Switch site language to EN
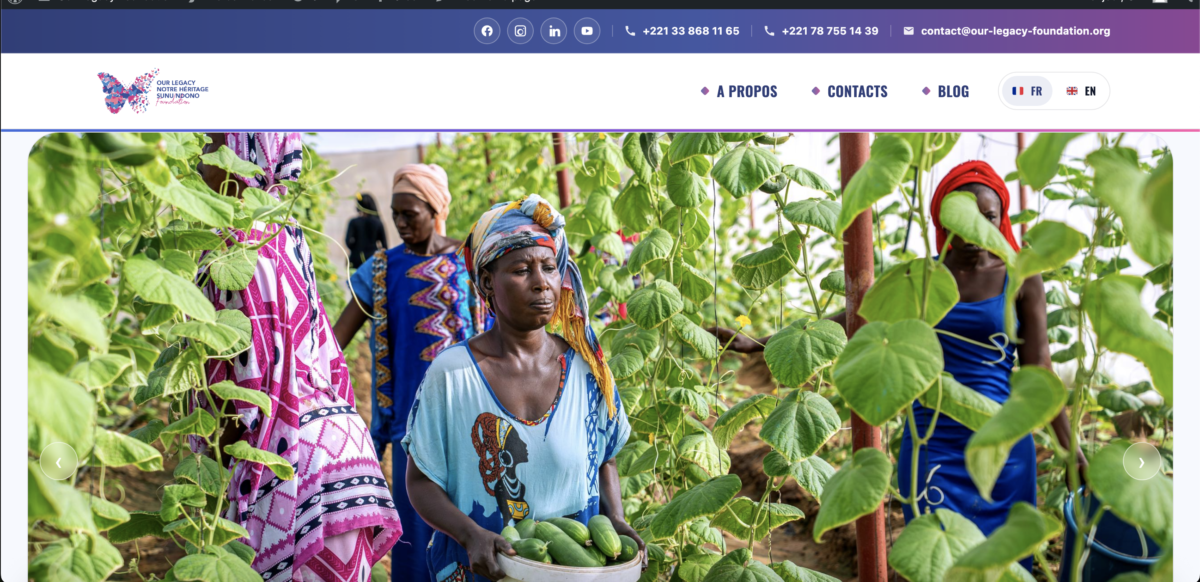Image resolution: width=1200 pixels, height=582 pixels. pos(1081,91)
